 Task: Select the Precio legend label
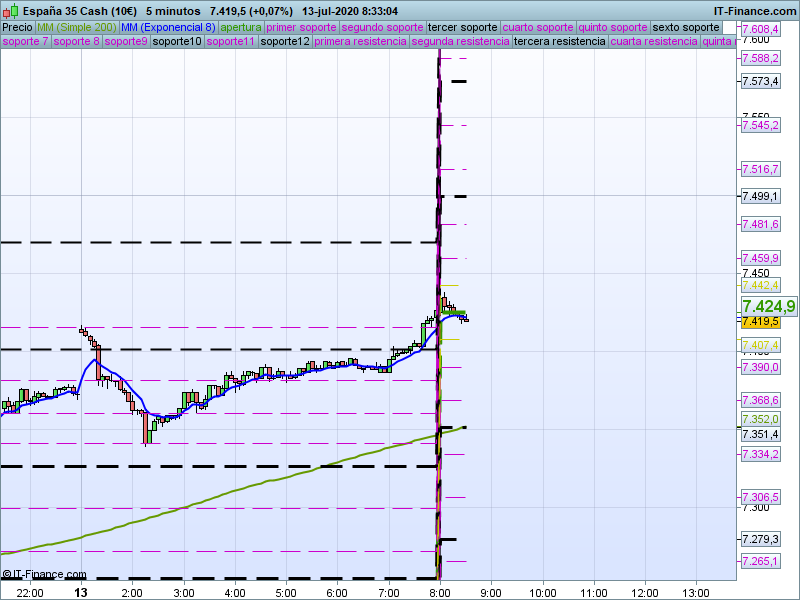tap(17, 27)
